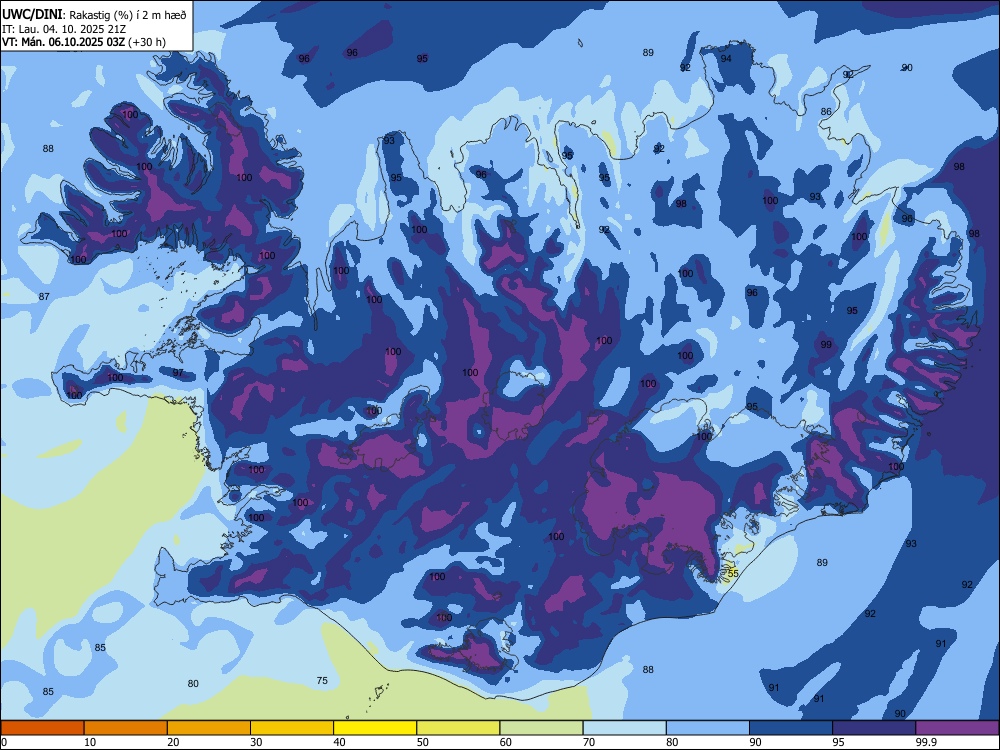Select the 95–99.9 indigo legend swatch
The width and height of the screenshot is (1000, 750).
[x=874, y=728]
